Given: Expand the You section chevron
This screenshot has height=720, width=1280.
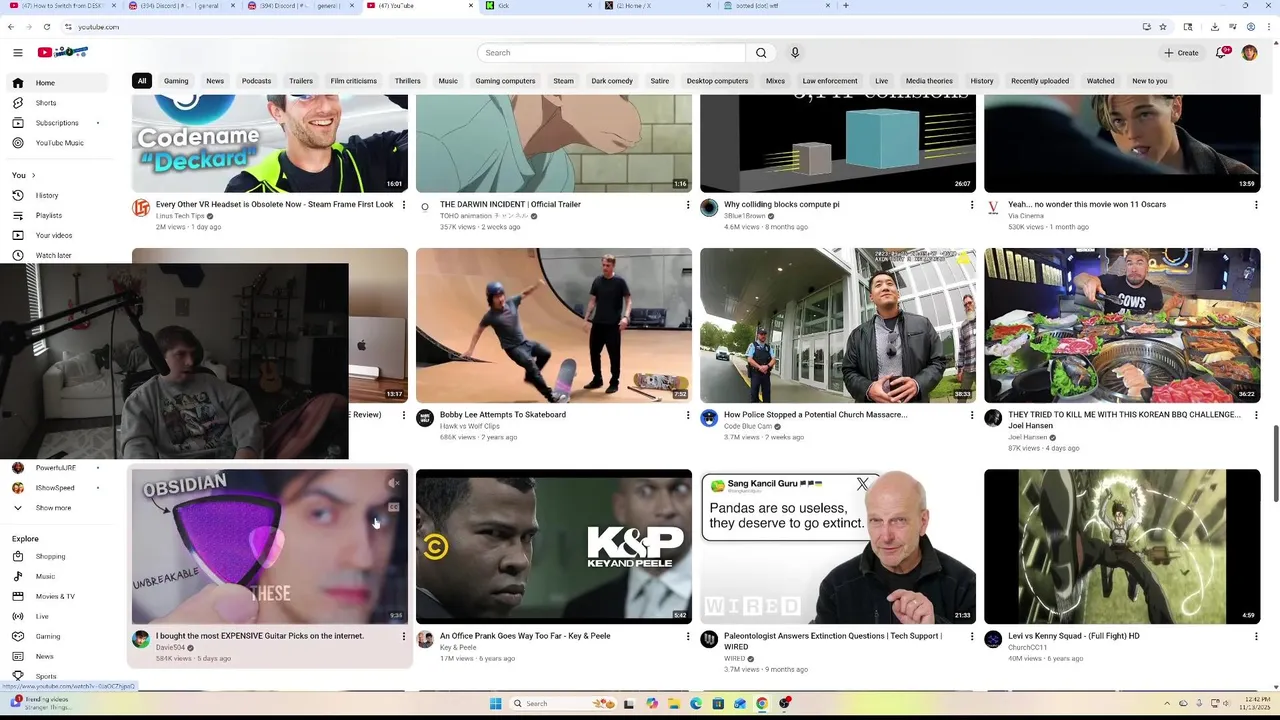Looking at the screenshot, I should (33, 175).
